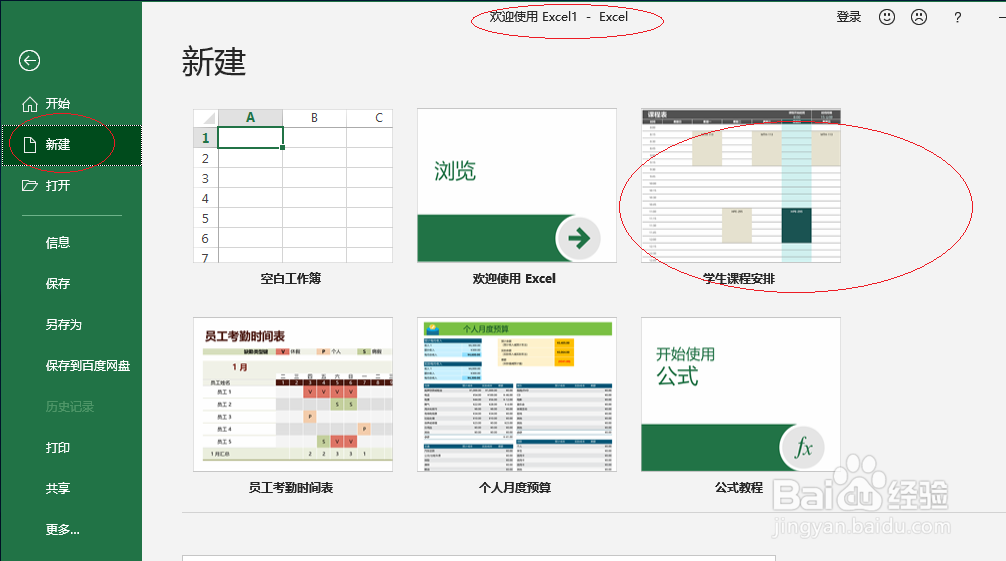Screen dimensions: 1006x561
Task: Click the 个人月度预算 caption text
Action: [x=515, y=488]
